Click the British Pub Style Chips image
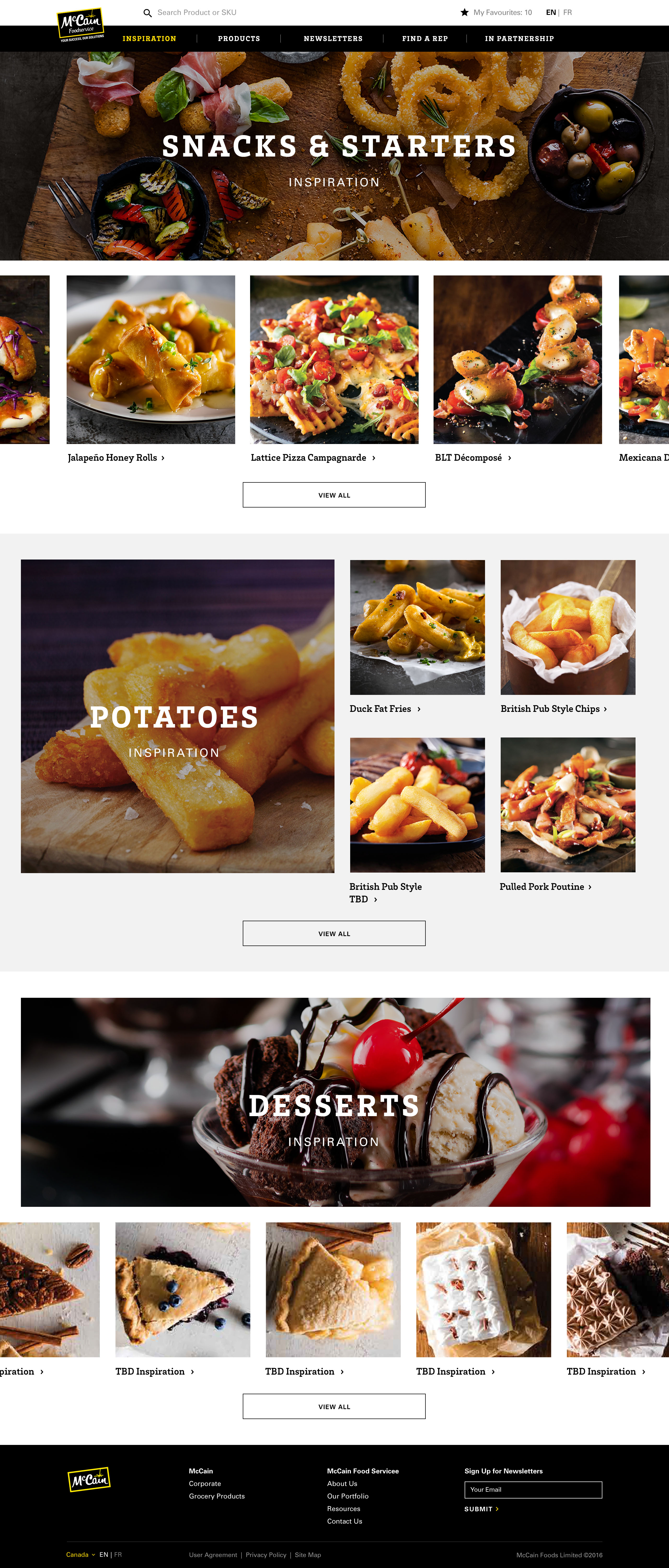Image resolution: width=669 pixels, height=1568 pixels. pyautogui.click(x=568, y=627)
